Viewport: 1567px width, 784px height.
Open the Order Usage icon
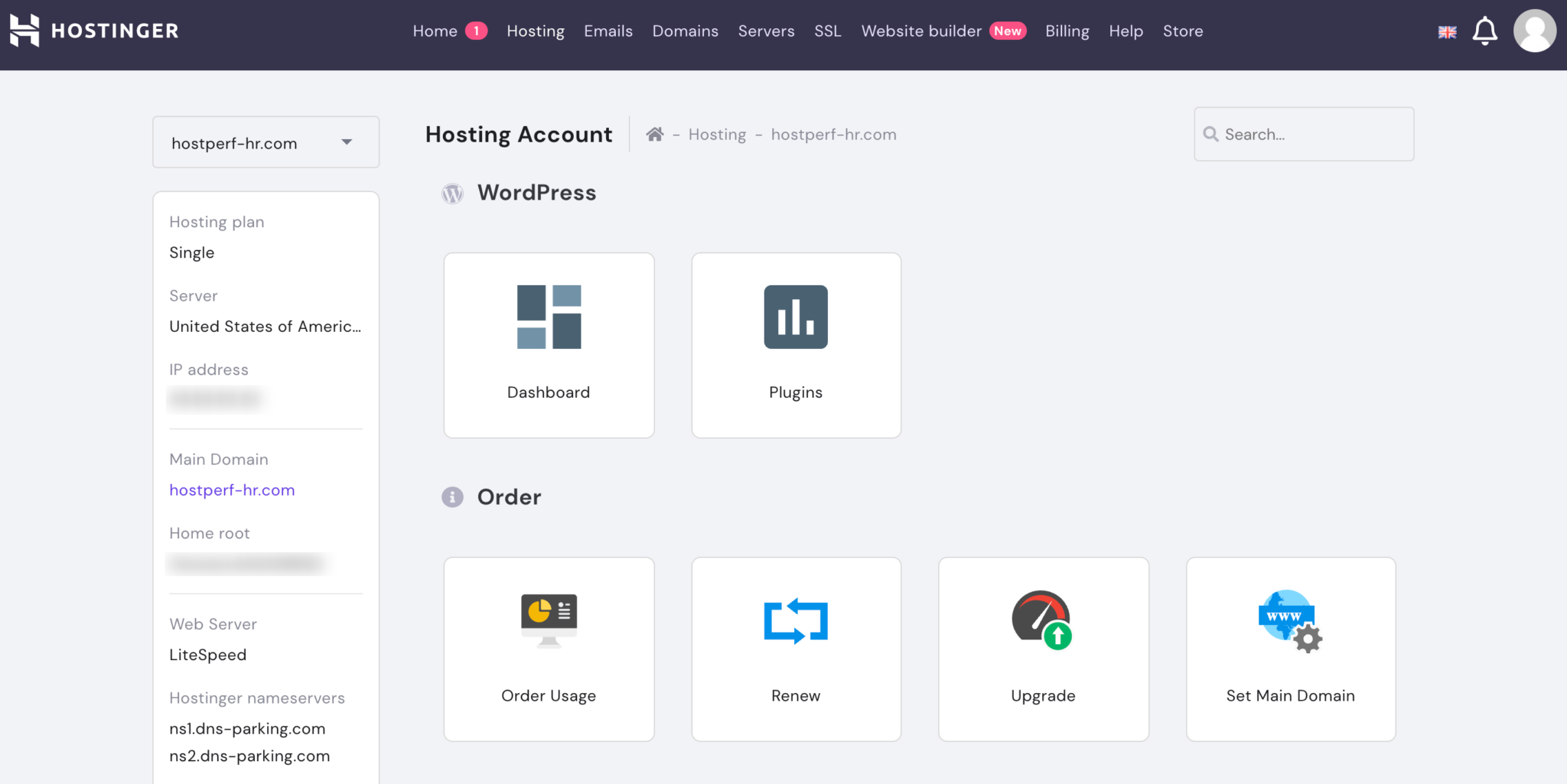pos(549,620)
